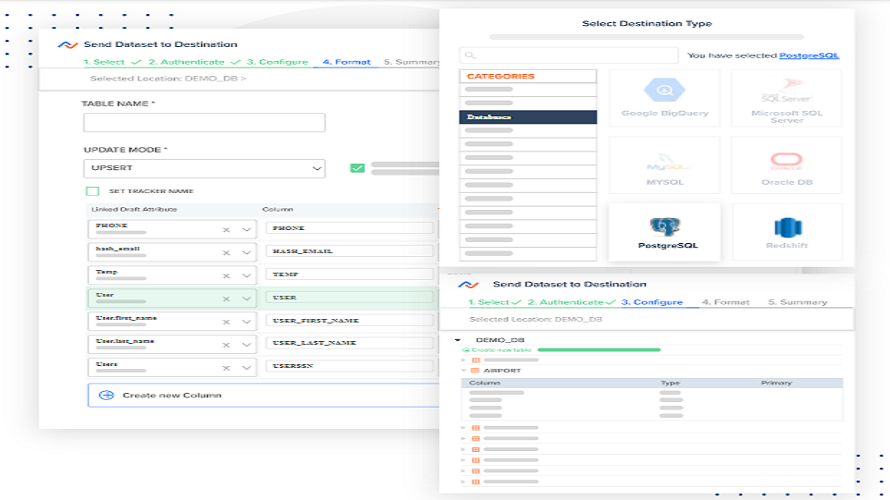The width and height of the screenshot is (890, 500).
Task: Select the Oracle DB destination
Action: point(786,165)
